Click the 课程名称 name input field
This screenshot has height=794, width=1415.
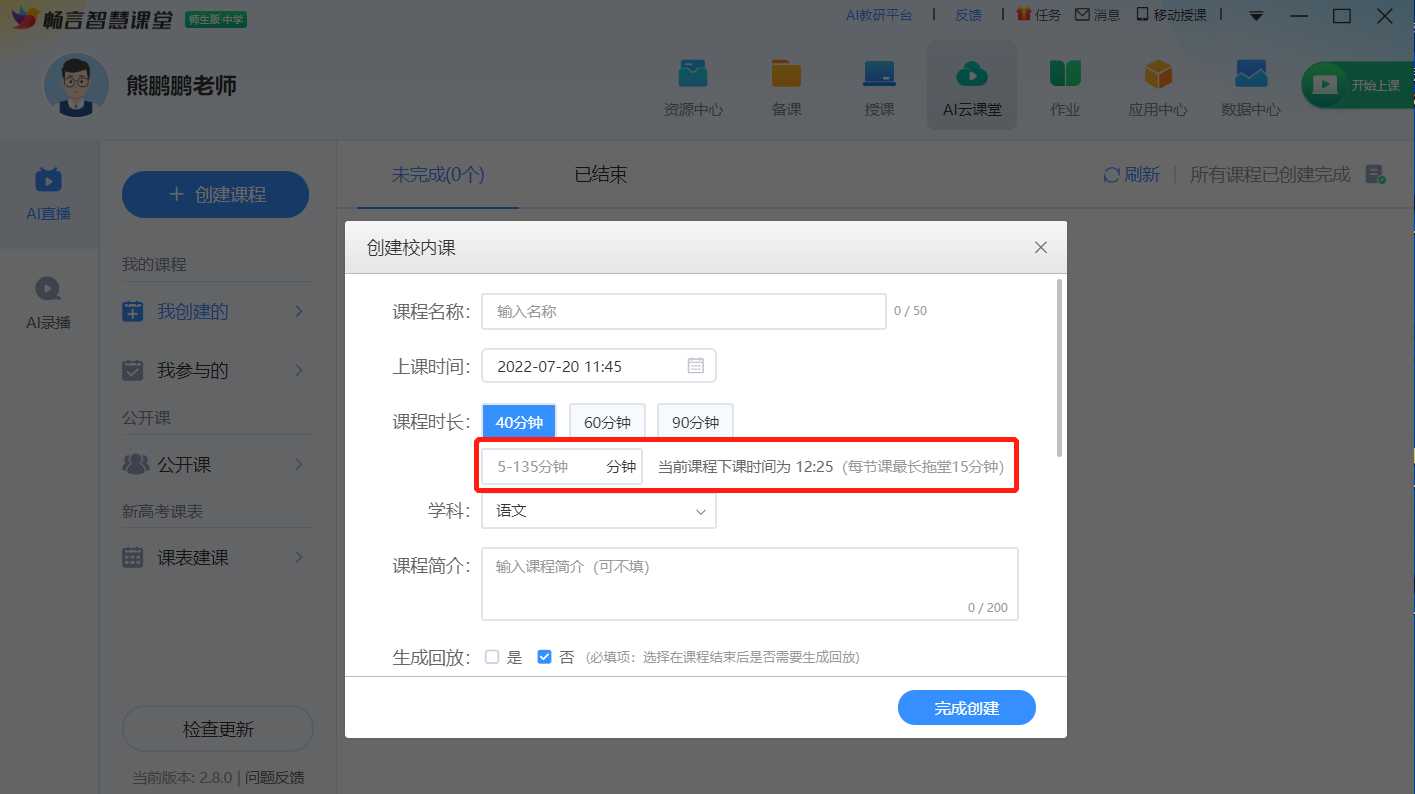click(683, 311)
